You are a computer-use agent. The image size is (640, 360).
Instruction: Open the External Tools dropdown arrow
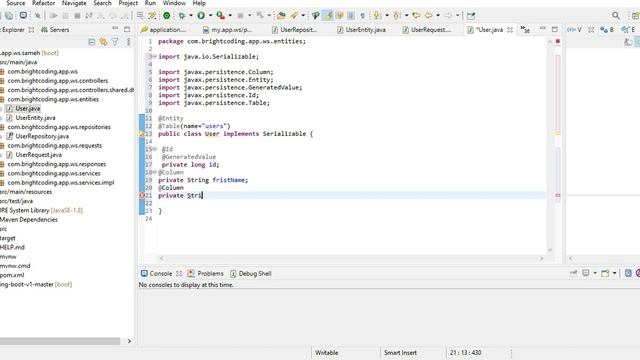coord(230,16)
